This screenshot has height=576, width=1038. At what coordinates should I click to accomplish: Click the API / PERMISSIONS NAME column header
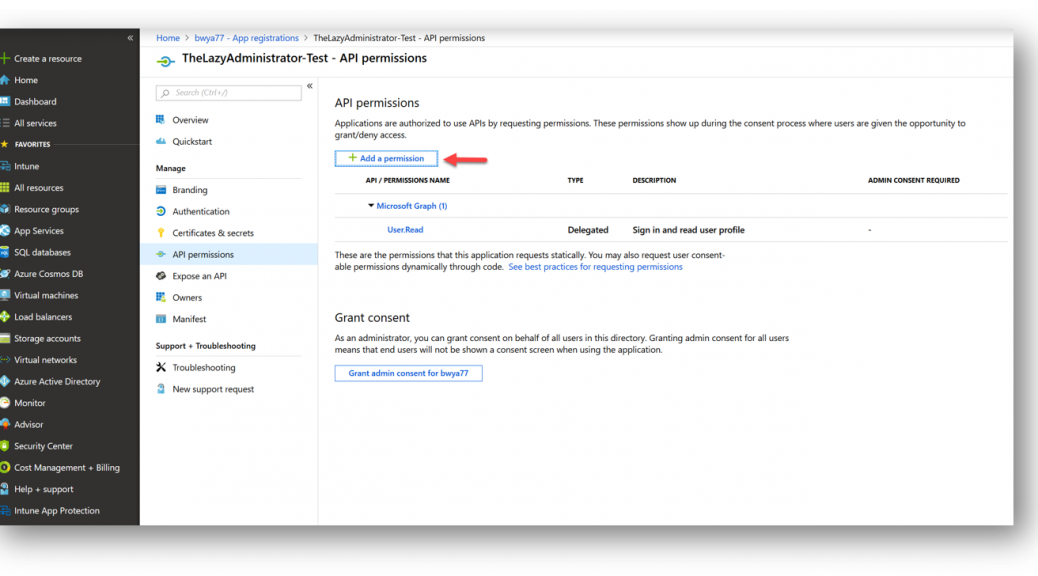click(408, 180)
